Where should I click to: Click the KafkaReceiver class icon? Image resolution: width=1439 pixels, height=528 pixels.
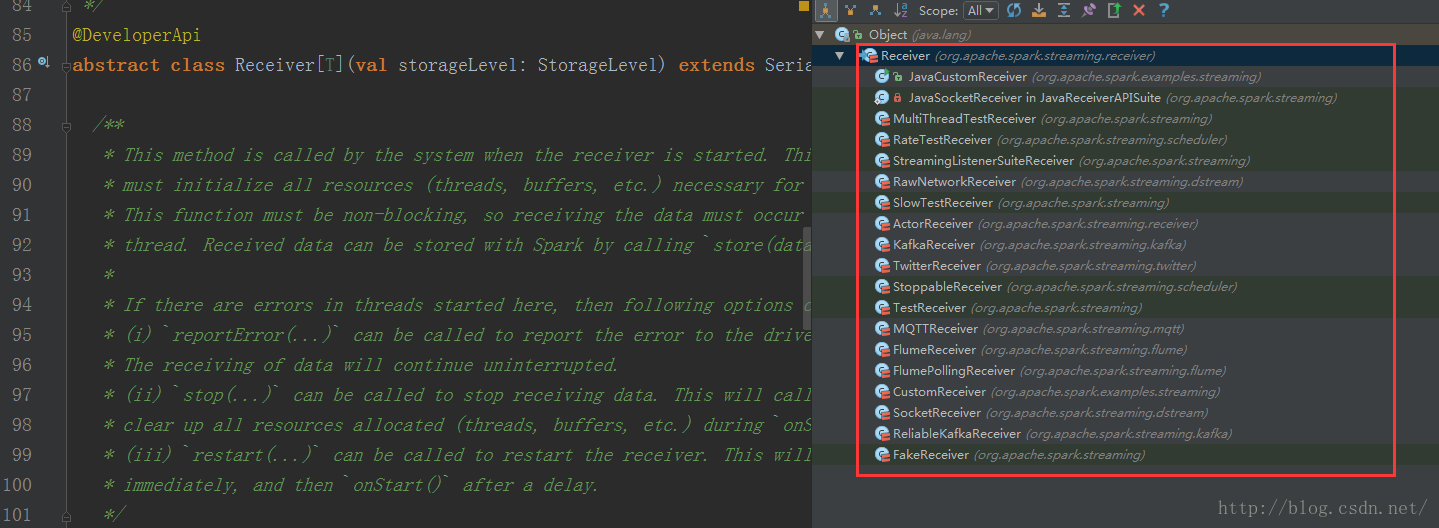click(x=882, y=245)
